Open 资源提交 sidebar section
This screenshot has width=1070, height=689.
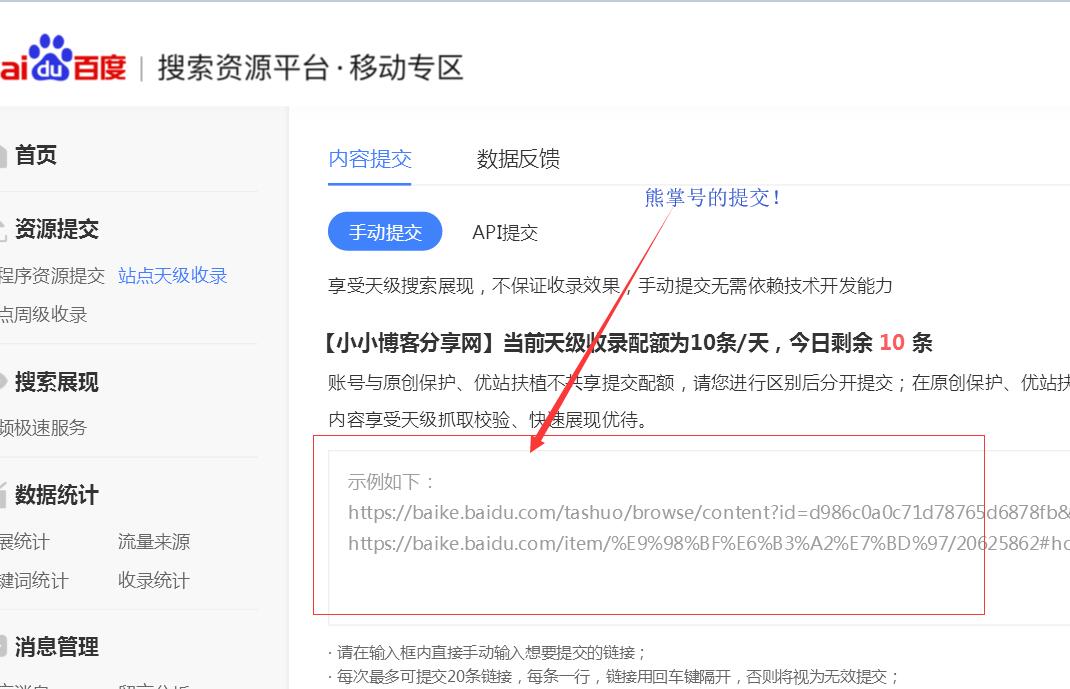[57, 229]
